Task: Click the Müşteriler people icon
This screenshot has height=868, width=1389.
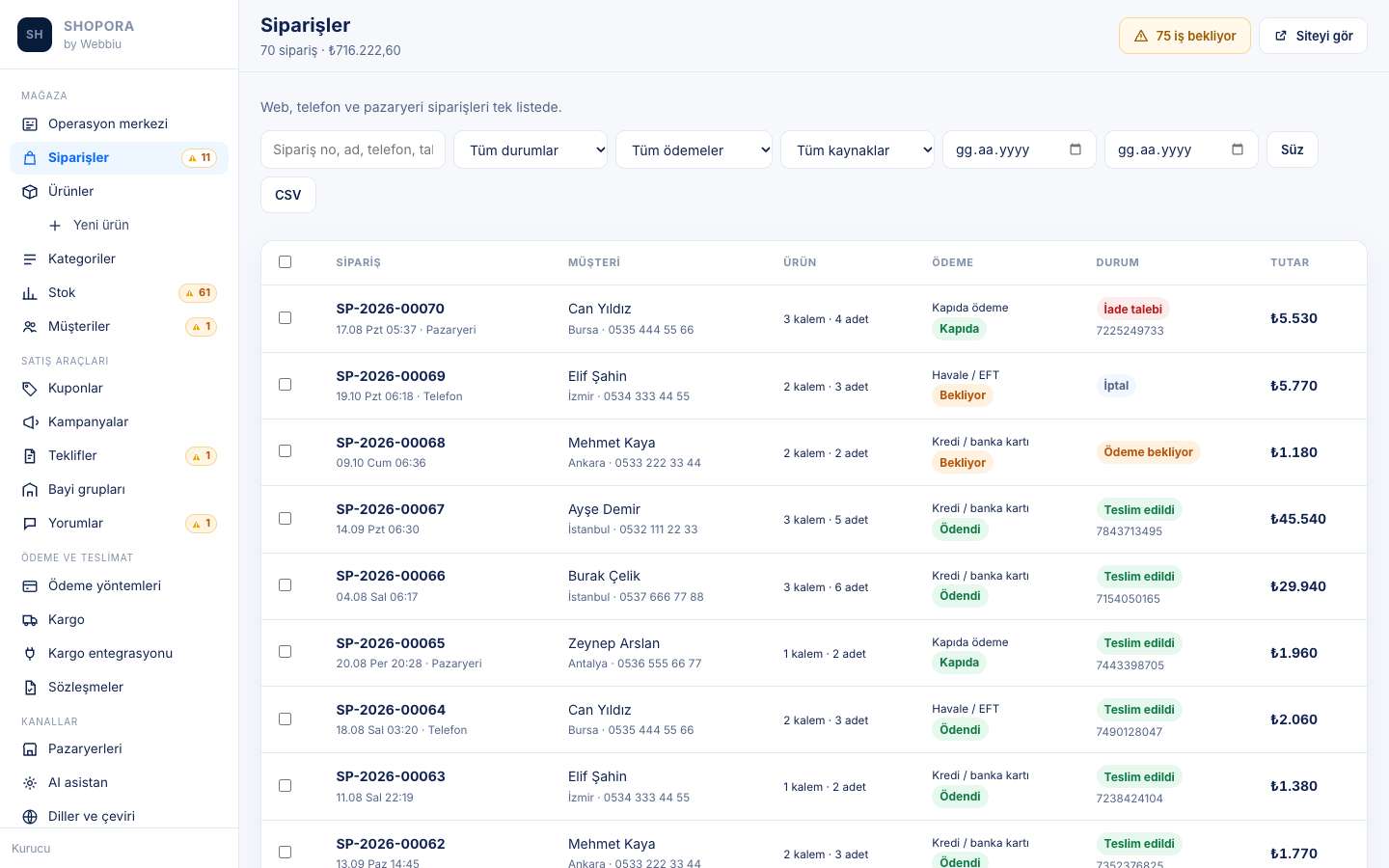Action: click(x=30, y=327)
